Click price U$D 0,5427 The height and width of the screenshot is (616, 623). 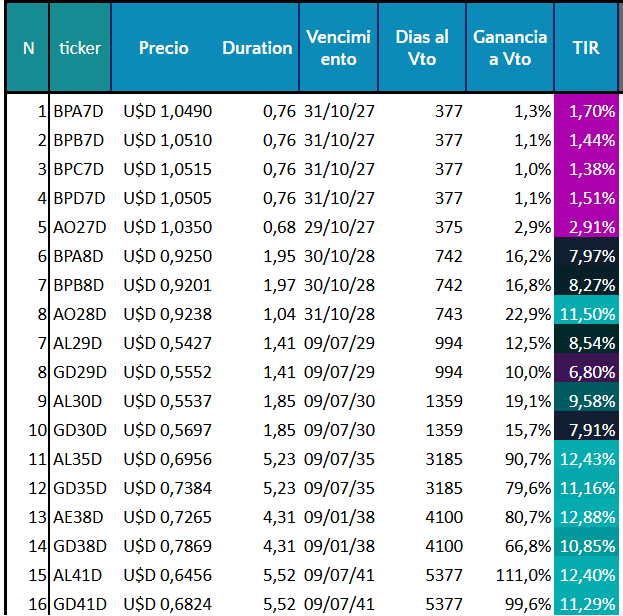pos(168,343)
